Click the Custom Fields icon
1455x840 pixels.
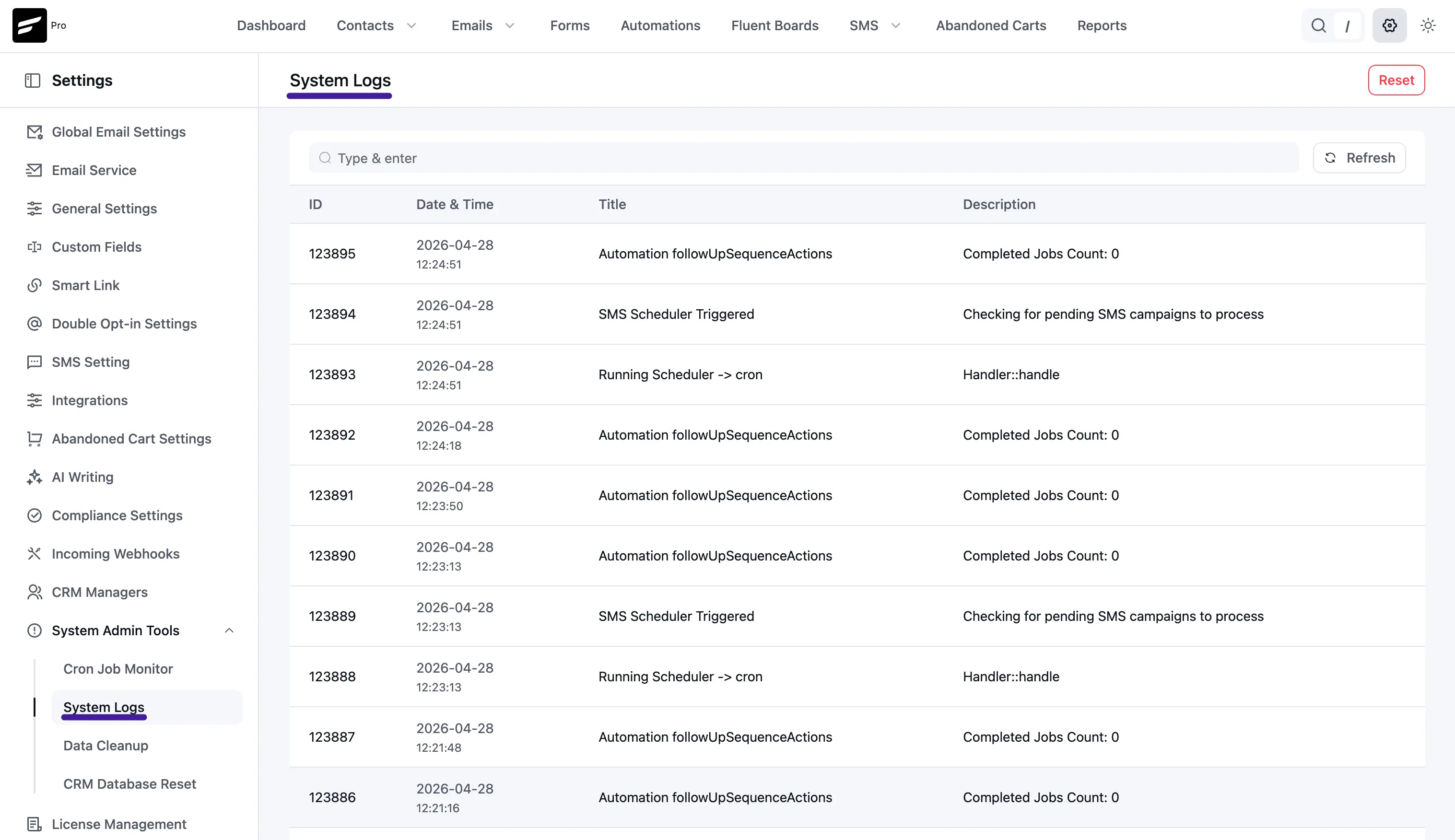34,247
